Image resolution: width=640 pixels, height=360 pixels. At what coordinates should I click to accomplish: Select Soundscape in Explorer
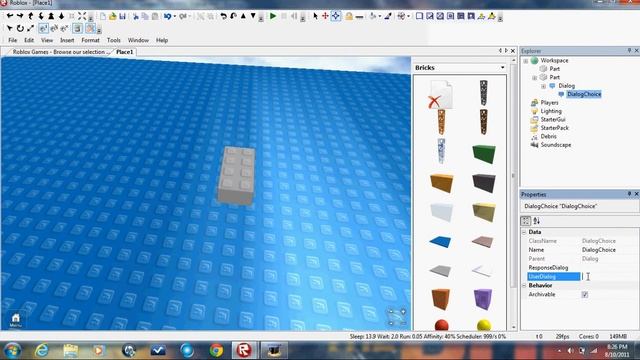tap(556, 145)
